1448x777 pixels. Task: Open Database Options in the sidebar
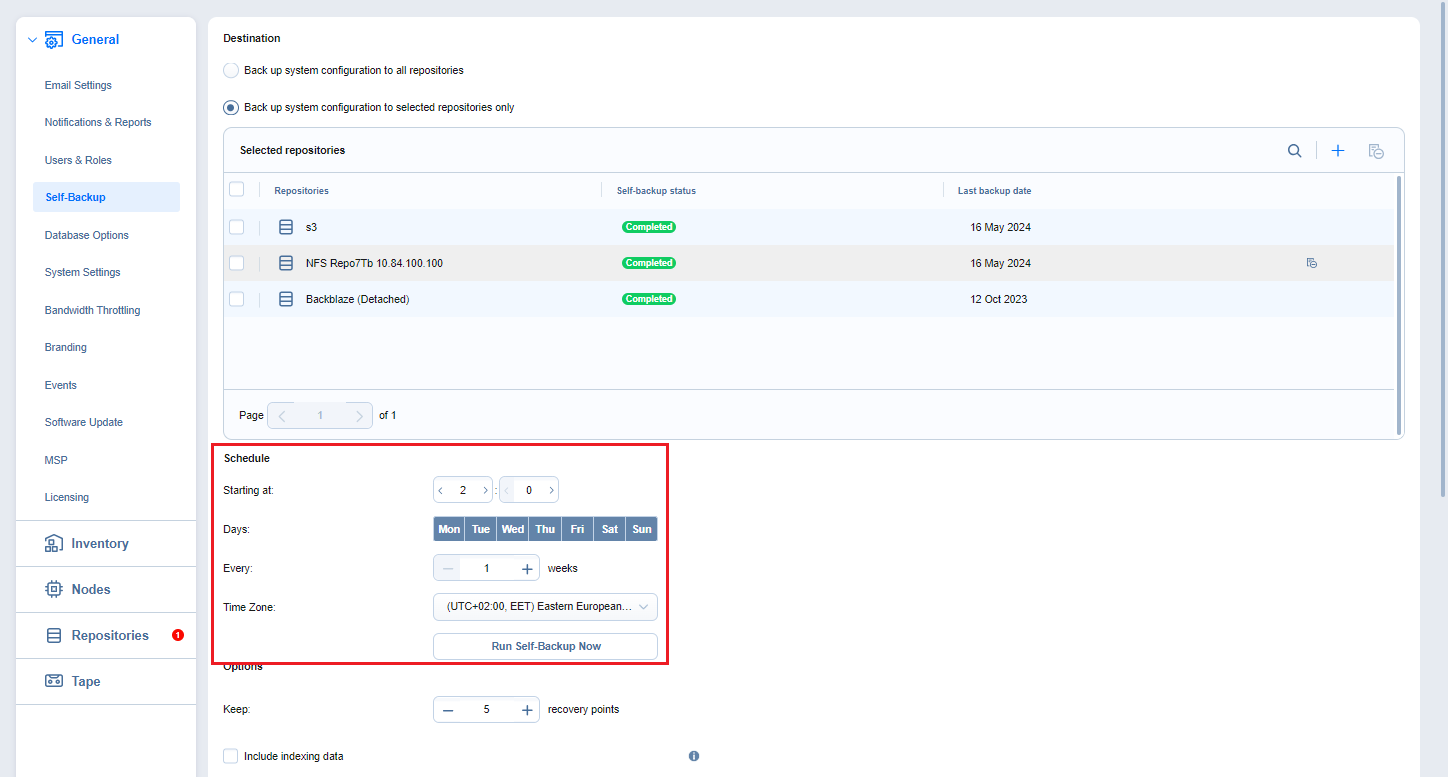coord(86,235)
